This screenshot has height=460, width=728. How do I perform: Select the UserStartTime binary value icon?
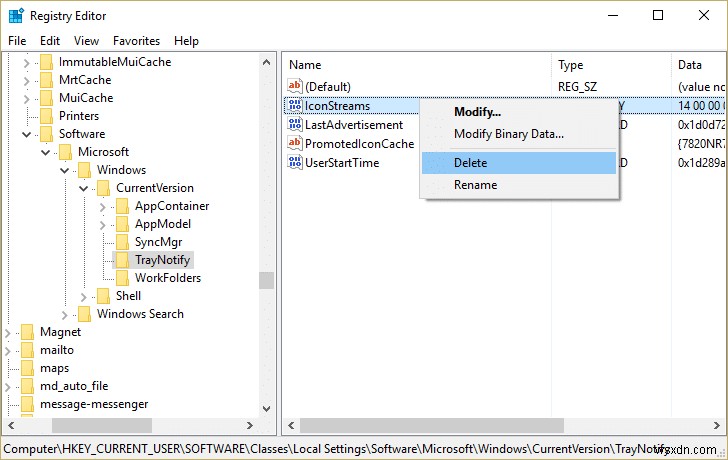pos(294,162)
